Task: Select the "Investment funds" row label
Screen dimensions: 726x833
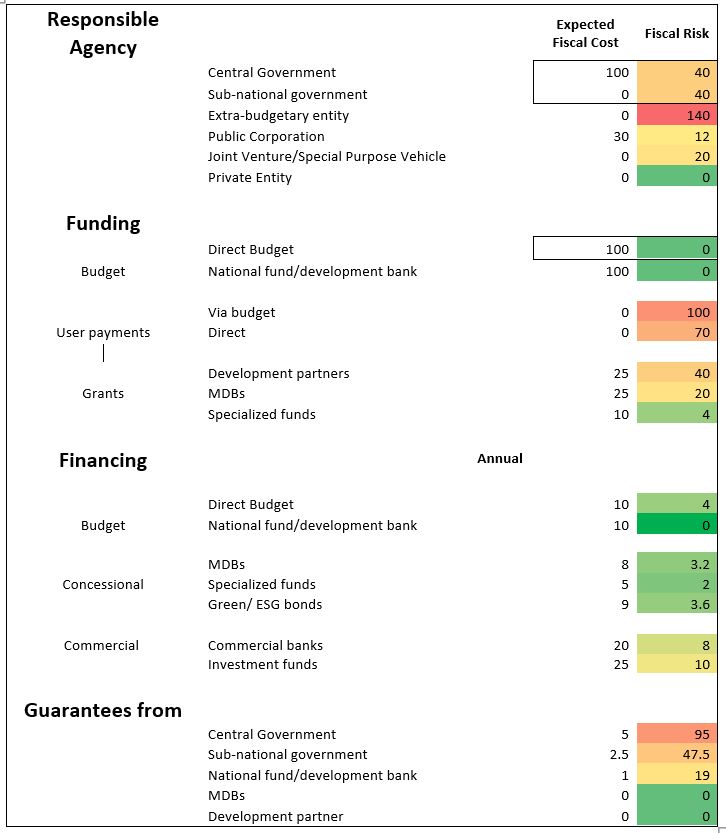Action: tap(263, 665)
